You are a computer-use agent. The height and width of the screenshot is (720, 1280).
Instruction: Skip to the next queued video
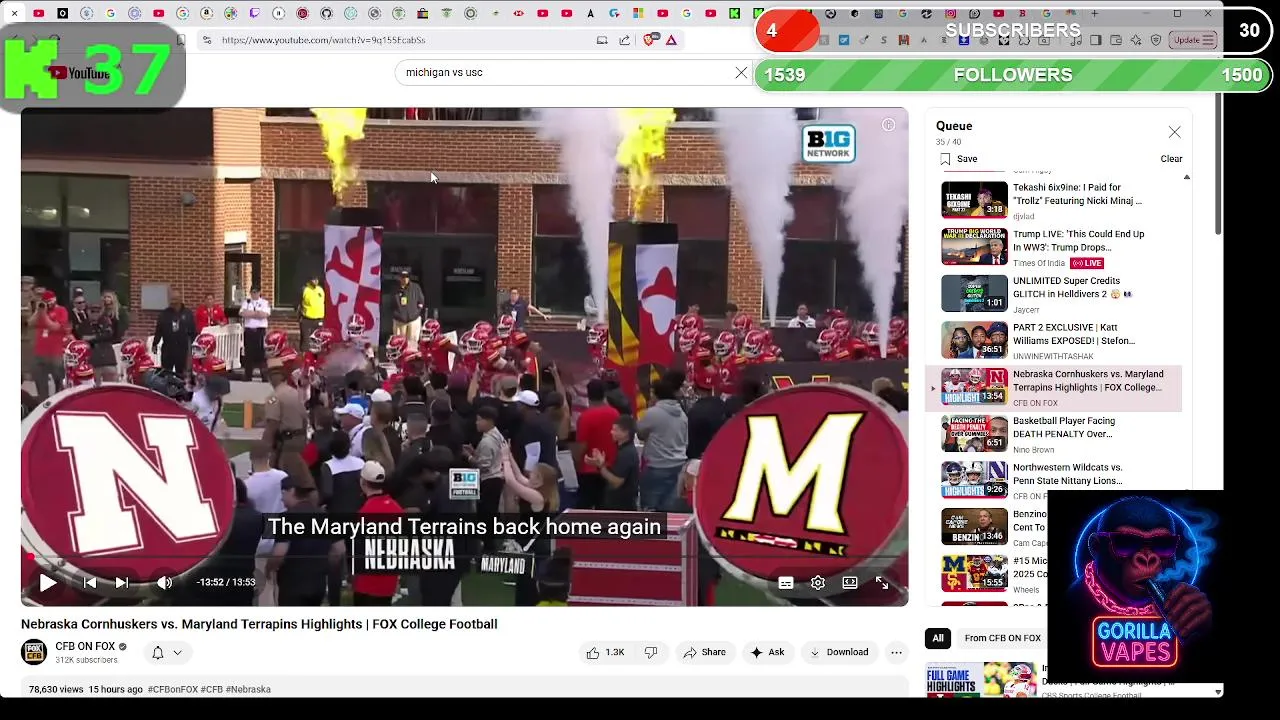[122, 583]
